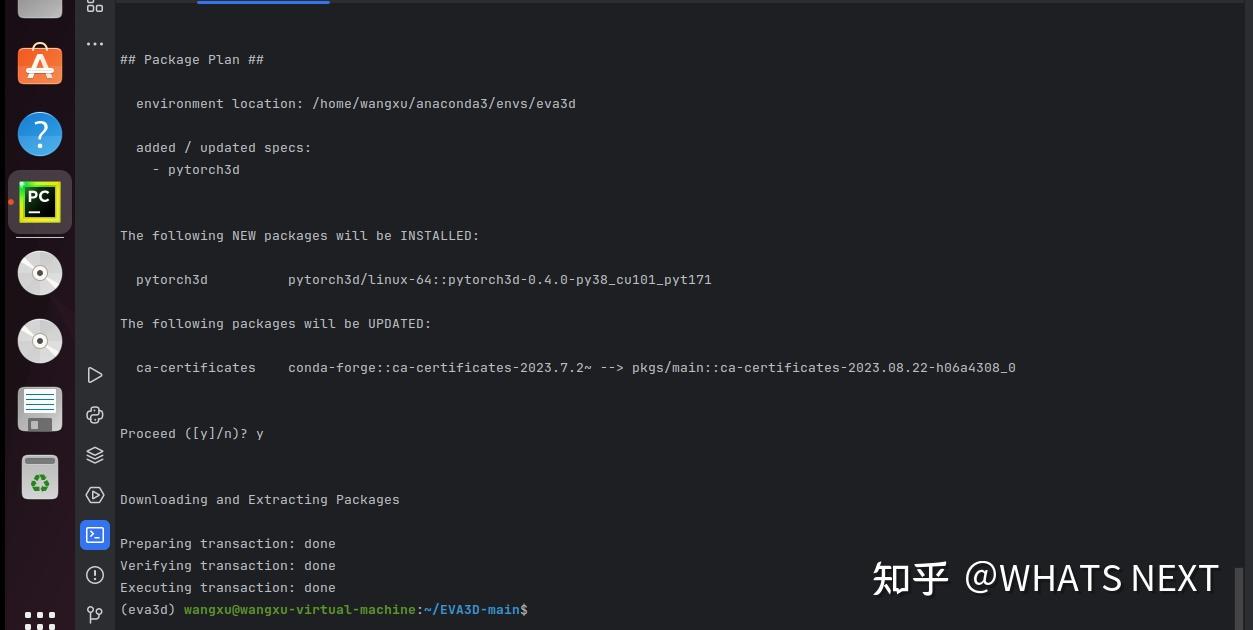Select the active terminal session tab
Screen dimensions: 1253x630
coord(263,3)
